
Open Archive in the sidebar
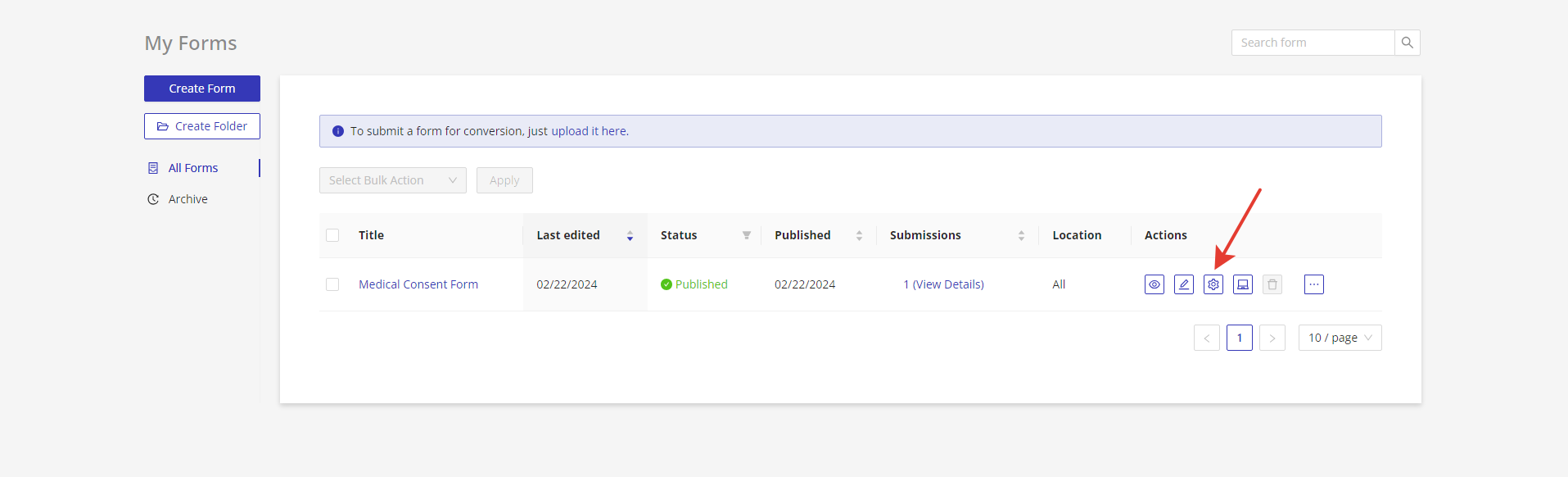tap(188, 199)
